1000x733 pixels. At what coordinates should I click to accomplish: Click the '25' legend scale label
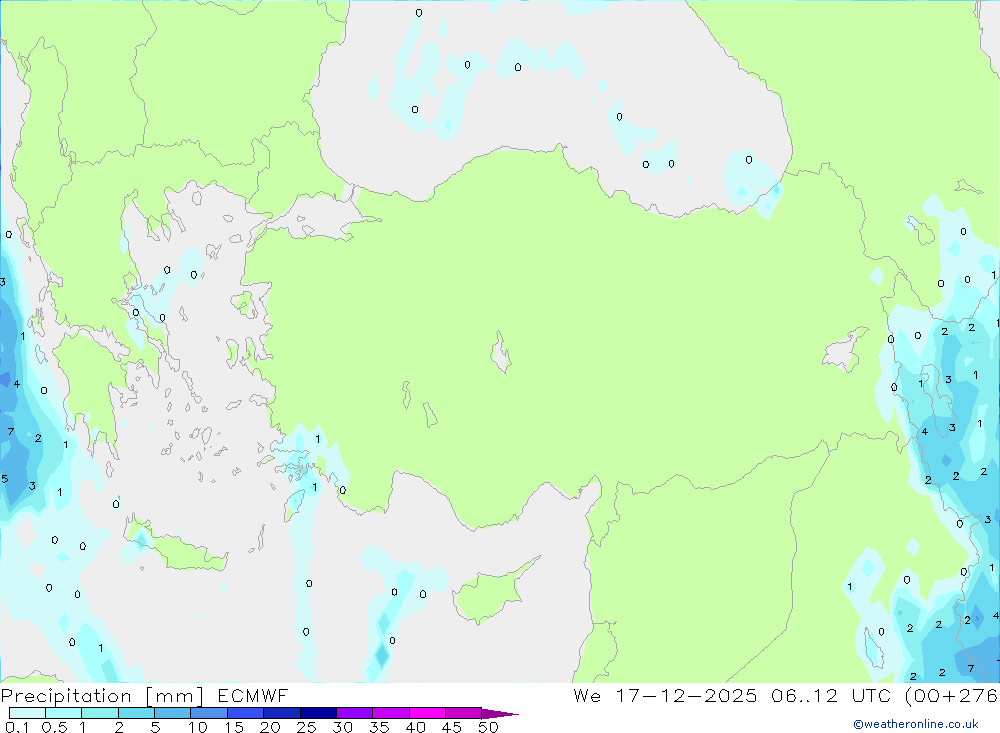pyautogui.click(x=306, y=727)
